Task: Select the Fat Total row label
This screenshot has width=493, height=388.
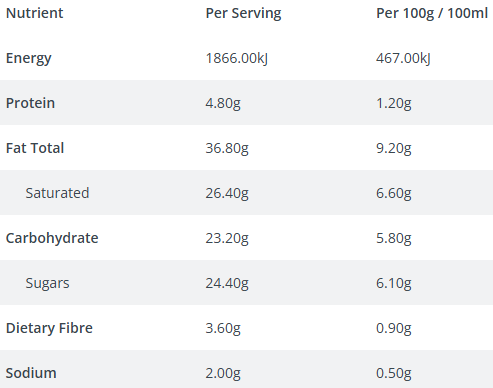Action: coord(35,148)
